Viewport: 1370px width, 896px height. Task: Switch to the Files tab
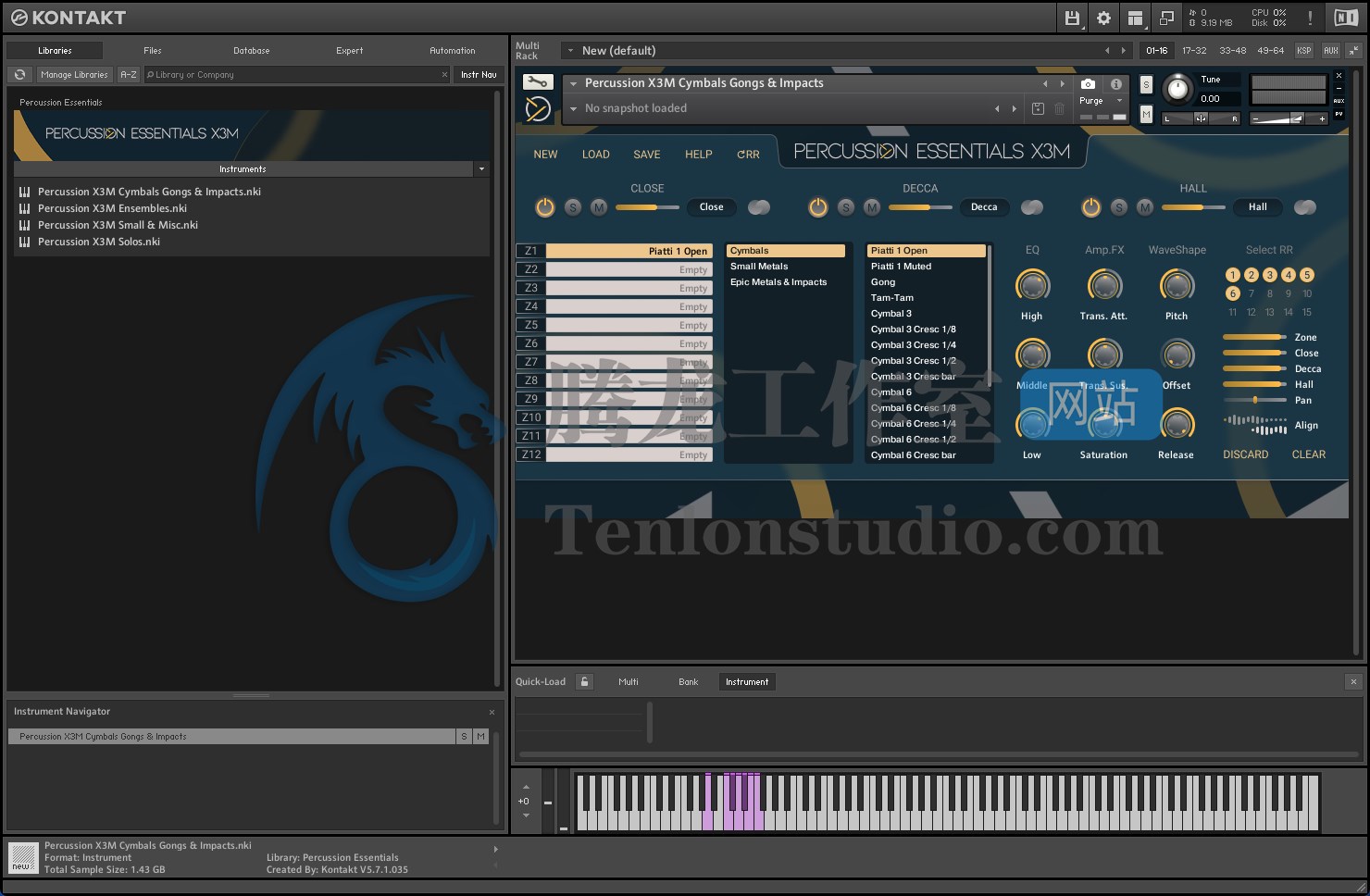click(153, 51)
